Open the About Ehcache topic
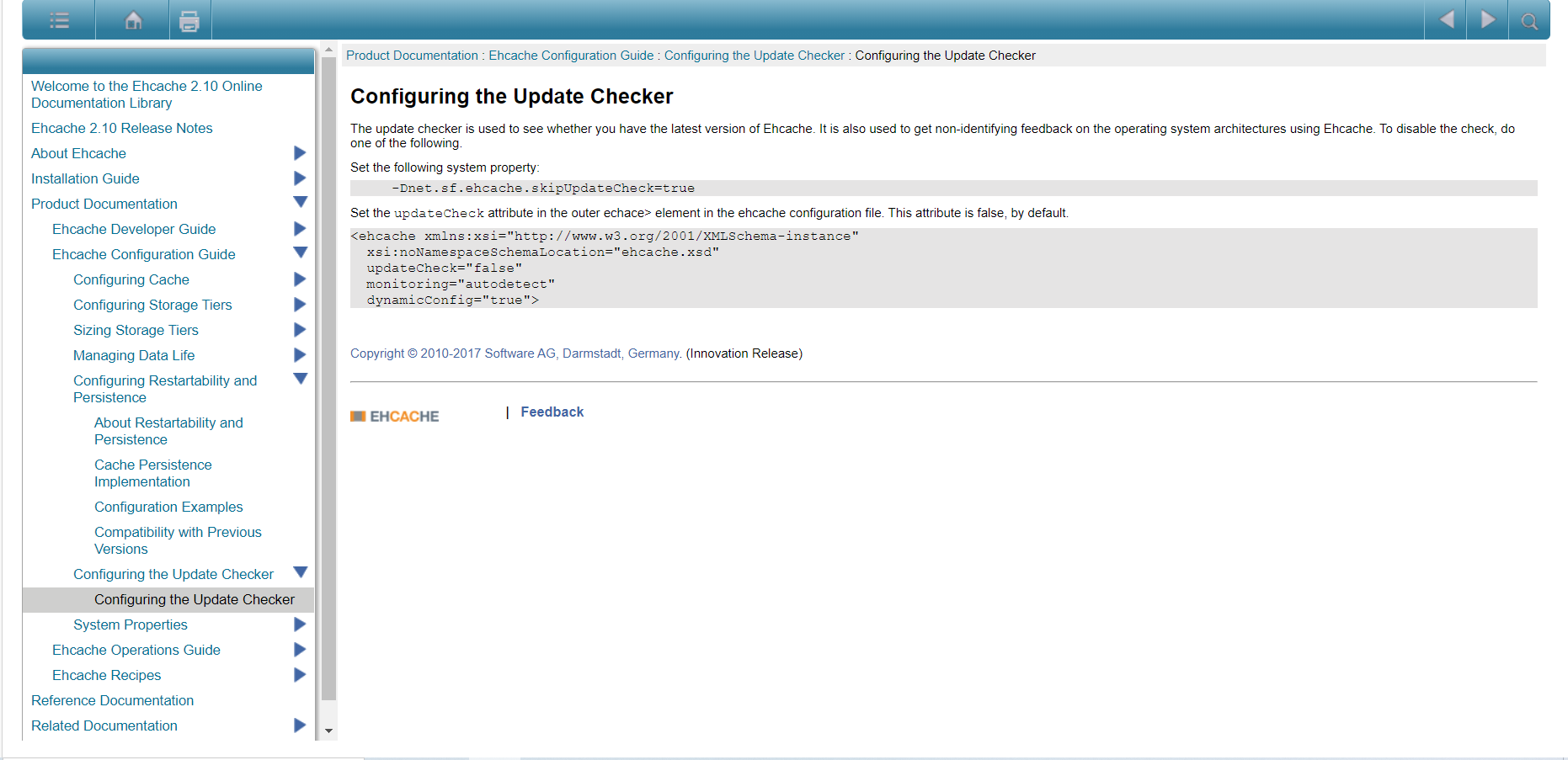Screen dimensions: 1568x760 pyautogui.click(x=78, y=153)
